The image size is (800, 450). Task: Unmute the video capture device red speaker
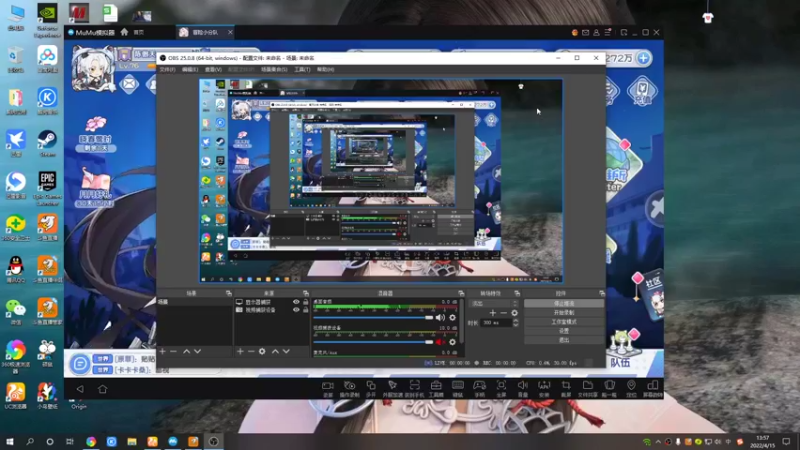pos(440,342)
